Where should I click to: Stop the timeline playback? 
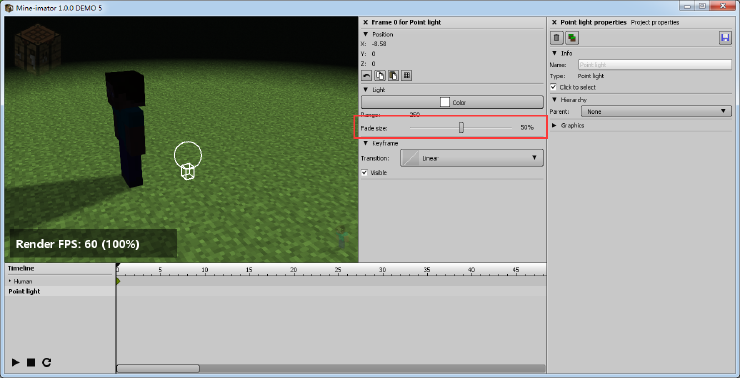[31, 362]
